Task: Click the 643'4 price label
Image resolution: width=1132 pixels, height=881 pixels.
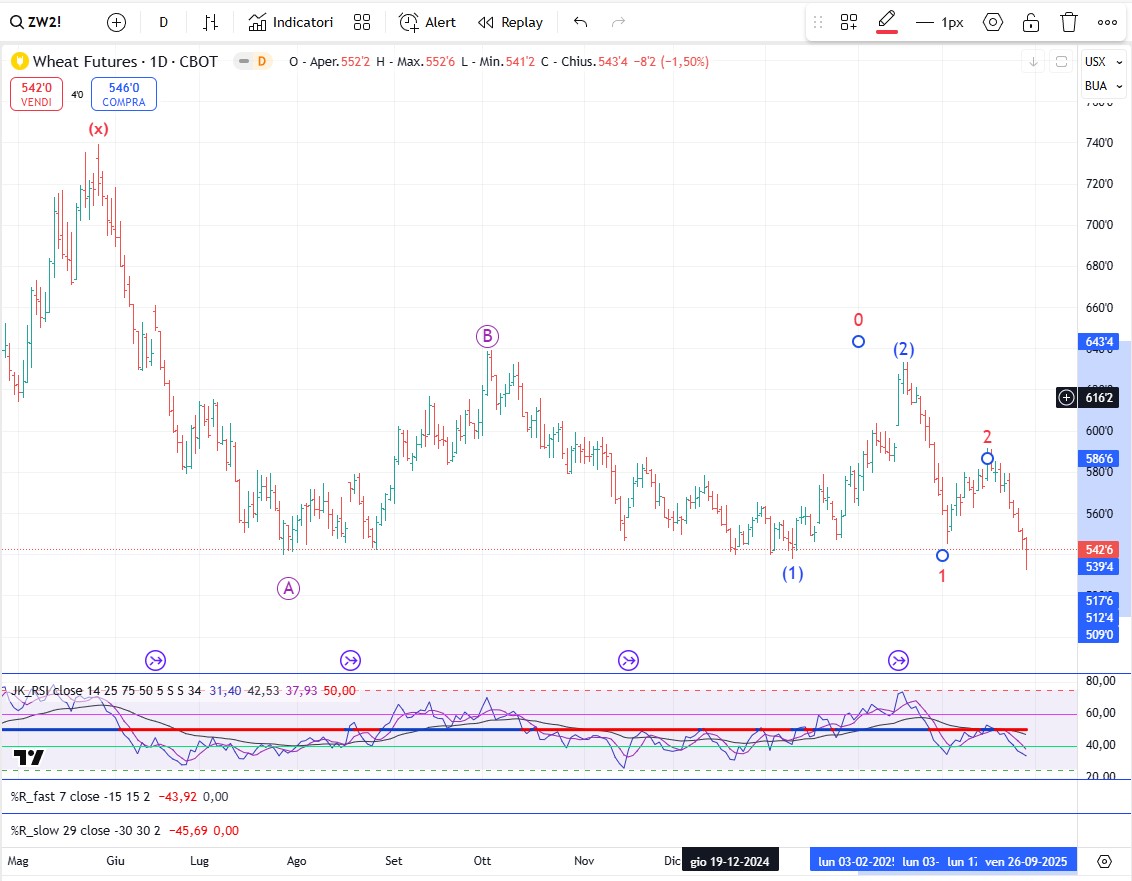Action: (1100, 342)
